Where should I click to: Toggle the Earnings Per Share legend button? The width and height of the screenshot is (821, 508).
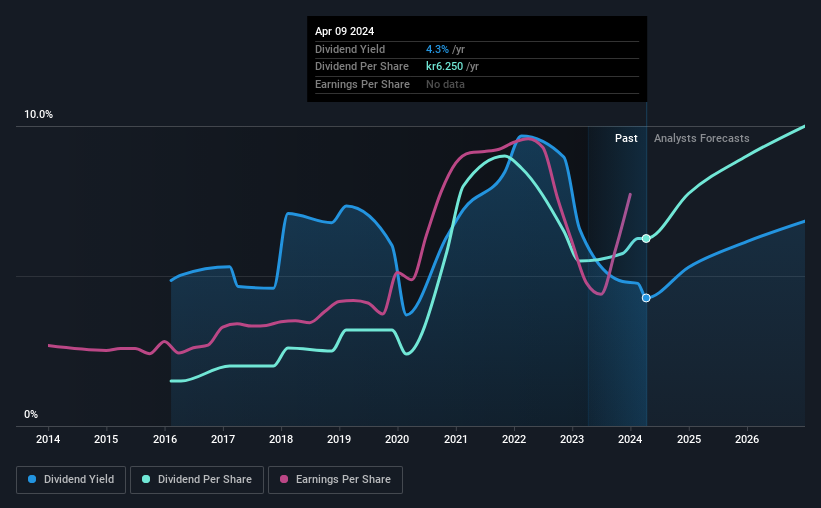tap(335, 480)
